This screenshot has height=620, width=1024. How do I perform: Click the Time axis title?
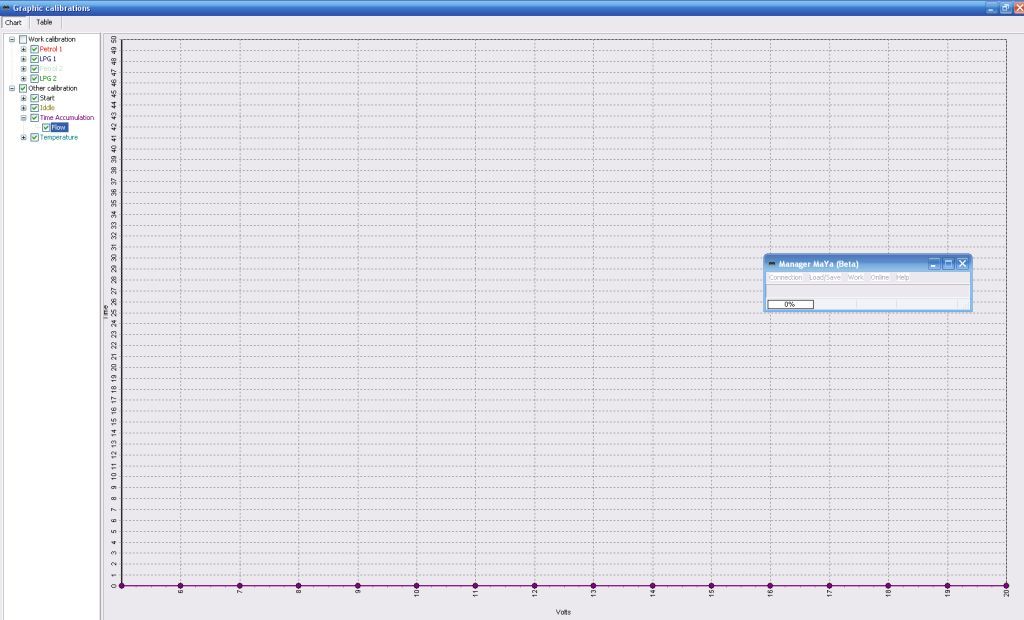[x=106, y=312]
